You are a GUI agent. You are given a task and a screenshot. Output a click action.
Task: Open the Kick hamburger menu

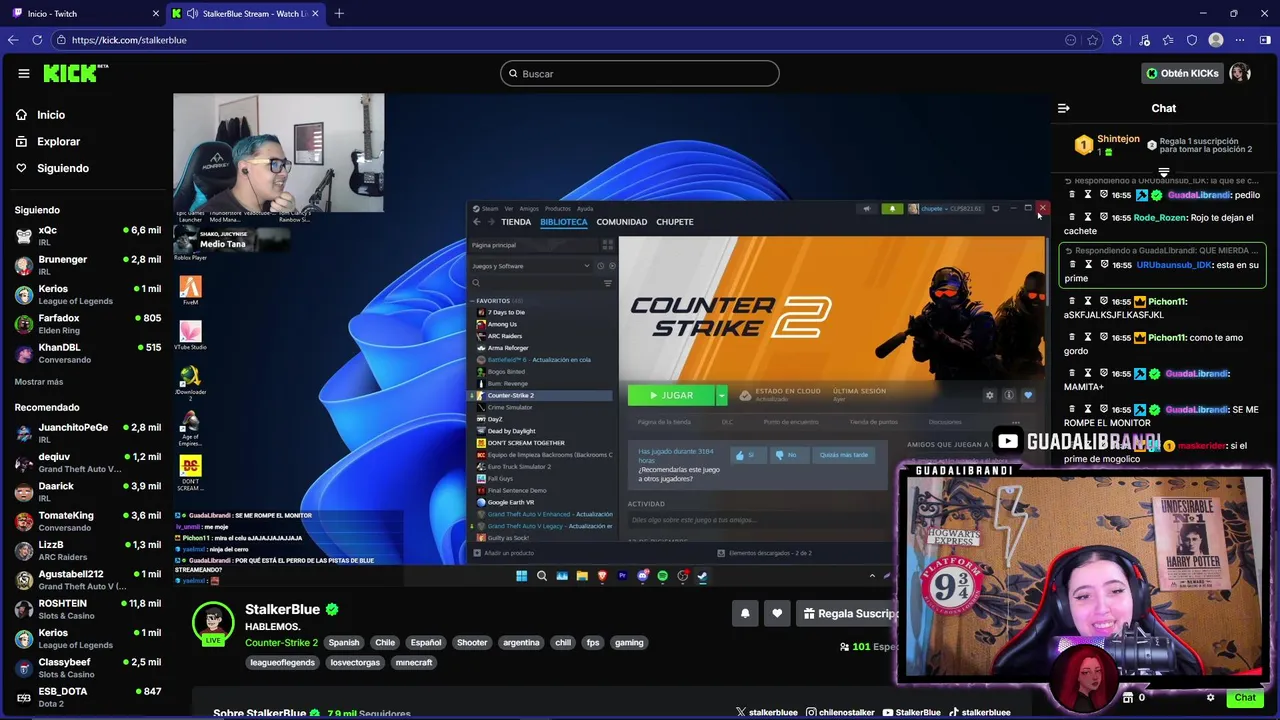click(x=23, y=73)
